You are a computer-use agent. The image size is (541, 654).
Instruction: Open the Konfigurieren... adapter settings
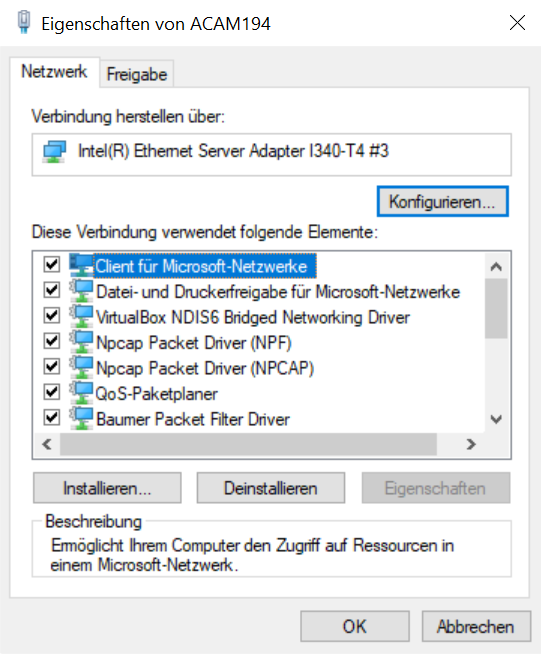(x=443, y=202)
